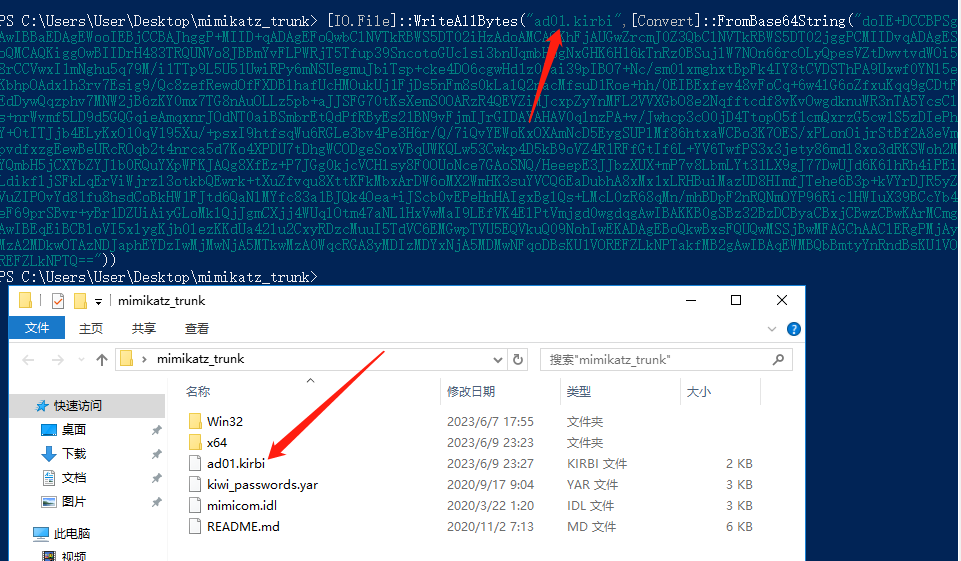The width and height of the screenshot is (961, 561).
Task: Open 文档 in the navigation pane
Action: (x=74, y=477)
